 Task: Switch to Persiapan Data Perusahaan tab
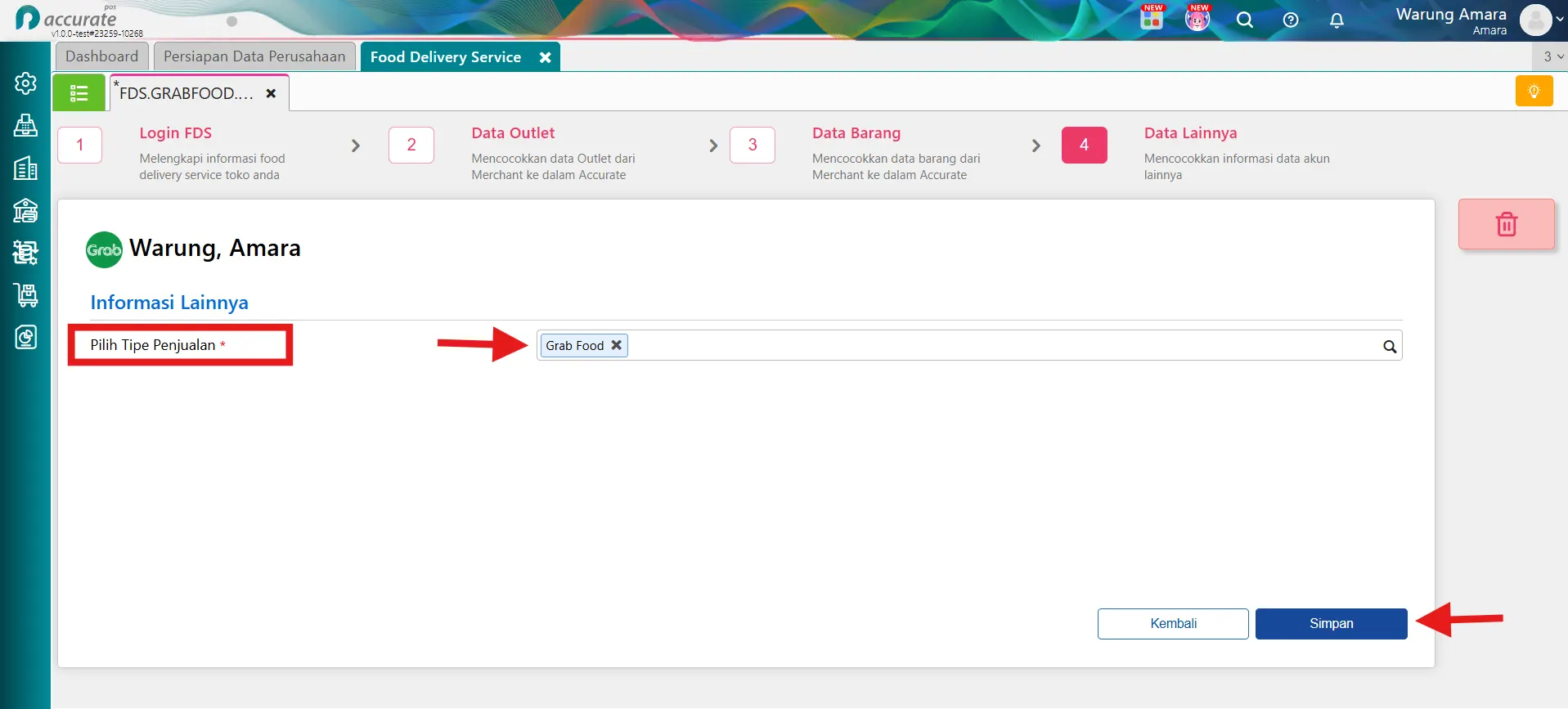pyautogui.click(x=254, y=56)
